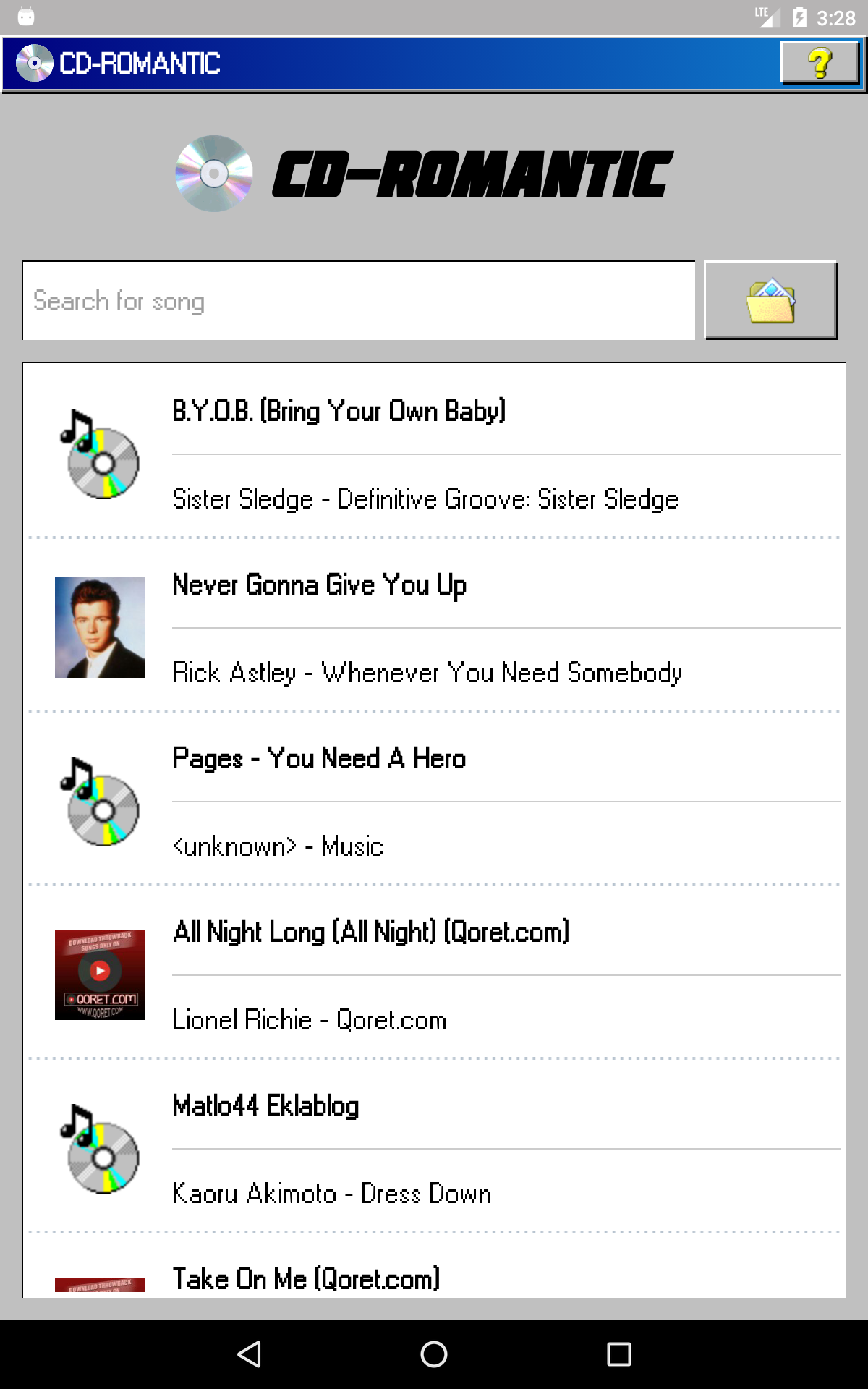
Task: Choose the Take On Me (Qoret.com) song
Action: (306, 1279)
